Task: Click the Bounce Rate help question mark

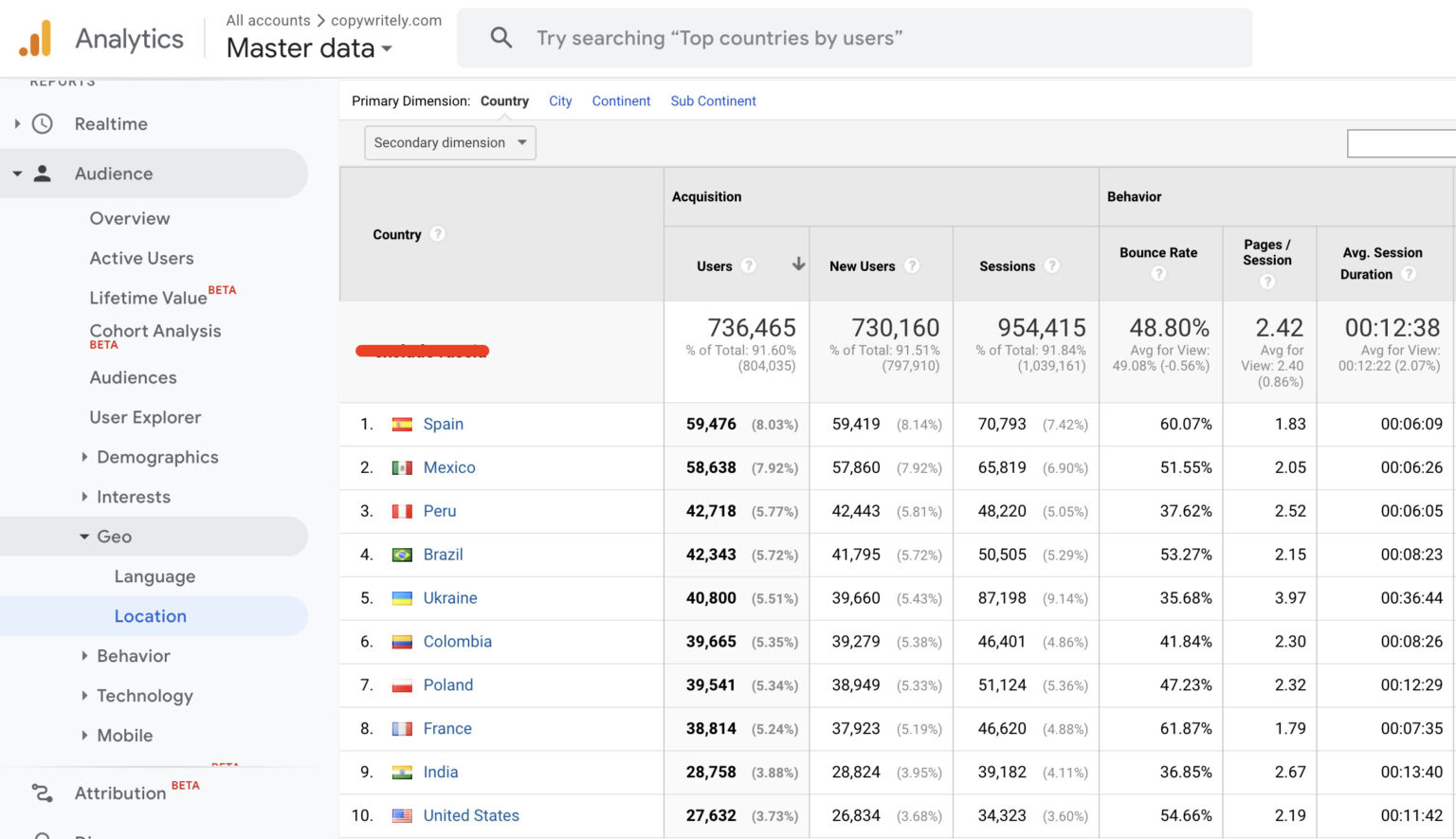Action: click(x=1158, y=273)
